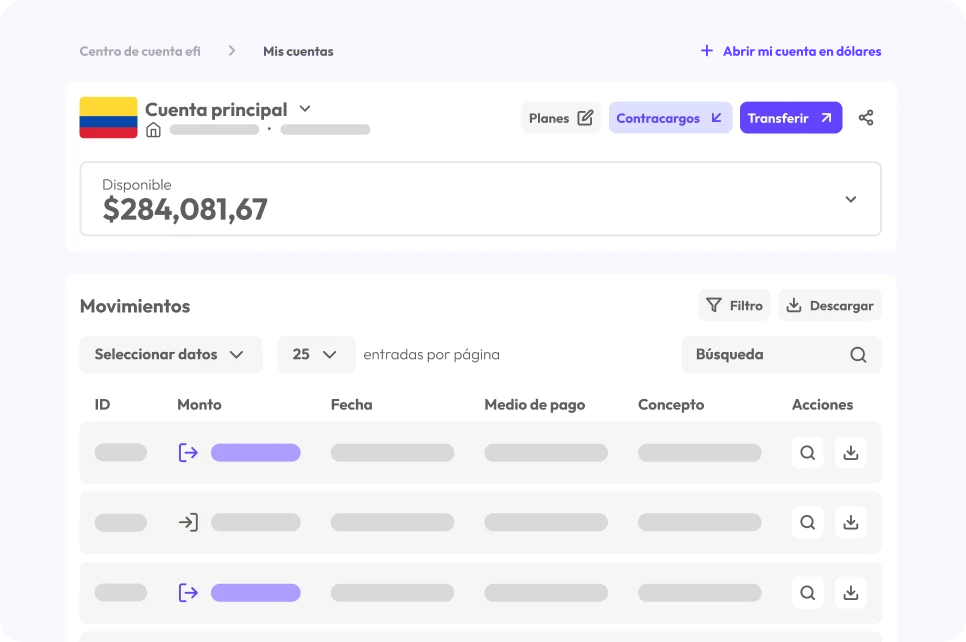Open the Filtro options for Movimientos
This screenshot has height=642, width=966.
(734, 306)
